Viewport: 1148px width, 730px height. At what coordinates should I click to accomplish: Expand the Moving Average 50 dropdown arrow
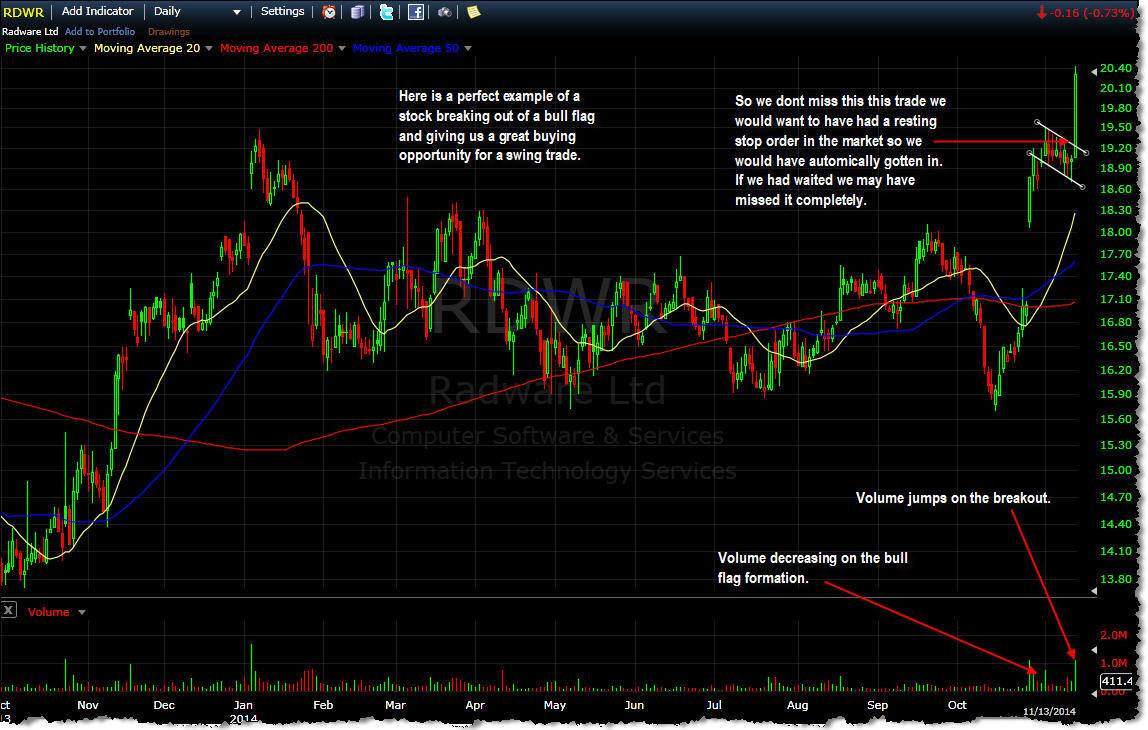468,48
